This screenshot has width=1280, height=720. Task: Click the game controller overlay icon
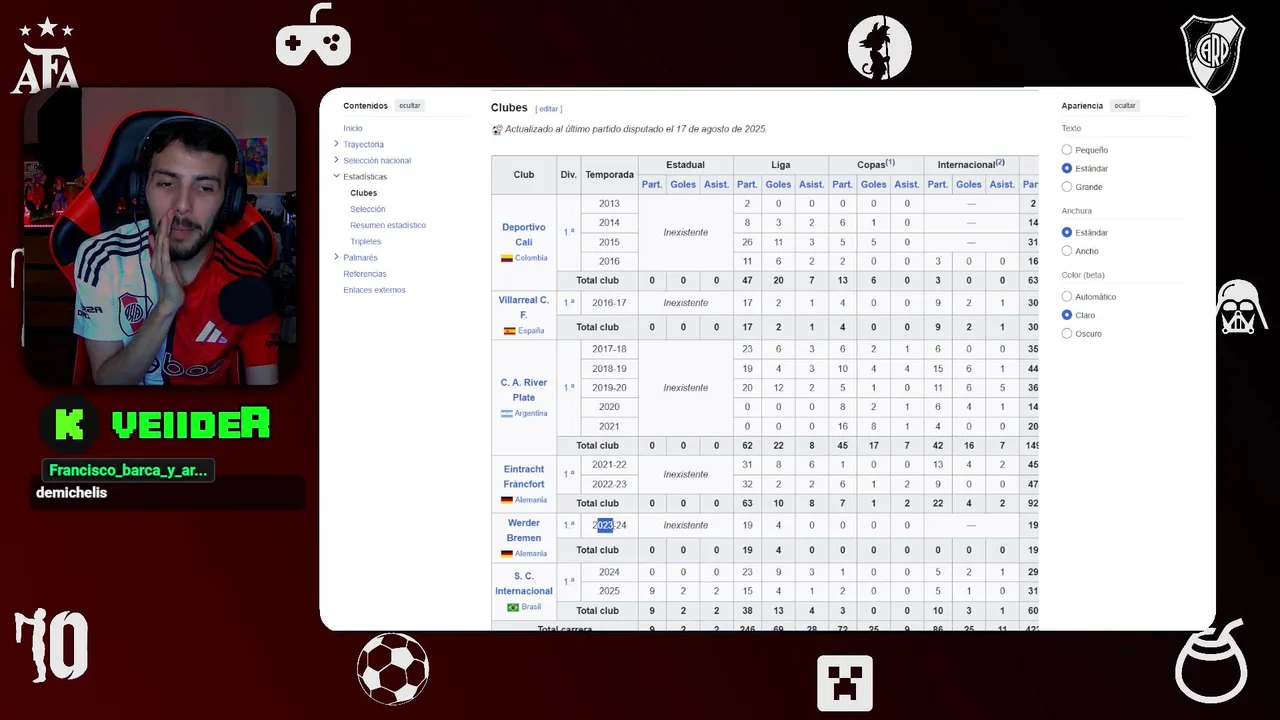coord(313,36)
